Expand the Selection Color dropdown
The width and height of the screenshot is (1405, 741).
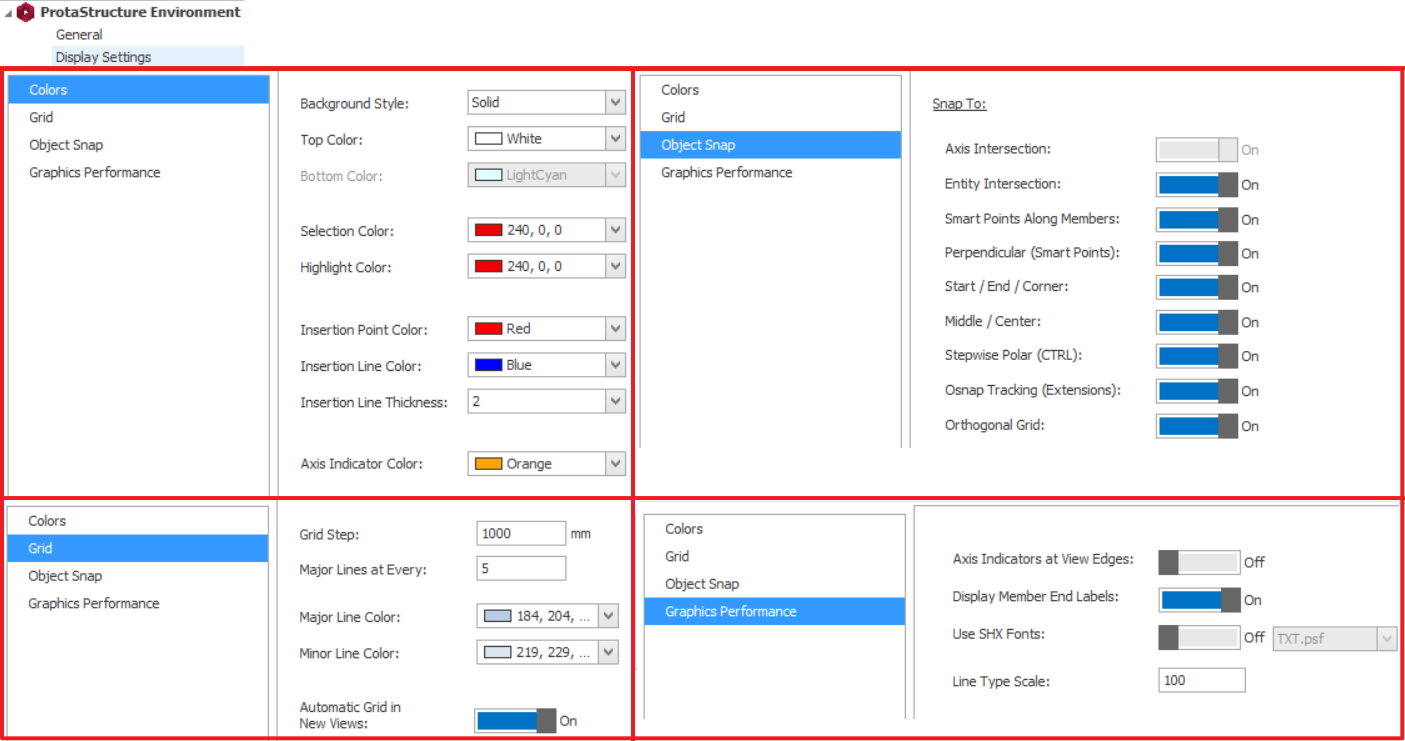[615, 231]
